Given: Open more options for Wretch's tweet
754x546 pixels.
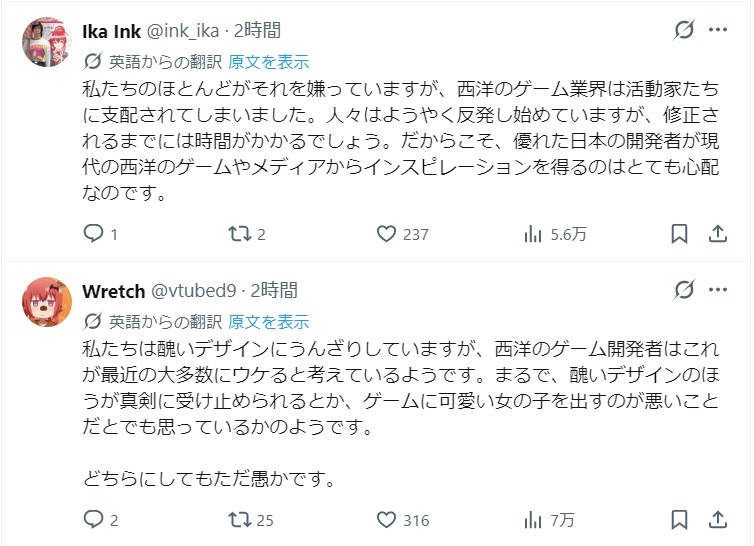Looking at the screenshot, I should pos(718,290).
